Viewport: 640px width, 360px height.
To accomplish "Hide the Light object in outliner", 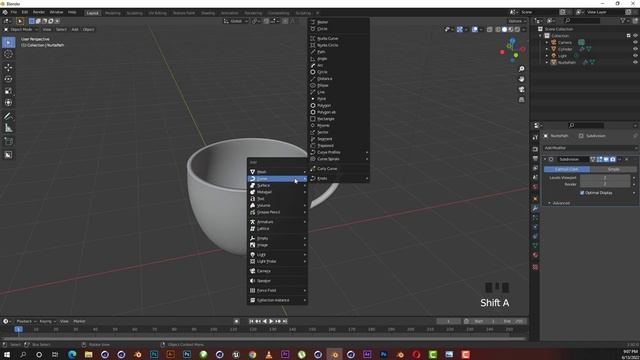I will coord(635,56).
